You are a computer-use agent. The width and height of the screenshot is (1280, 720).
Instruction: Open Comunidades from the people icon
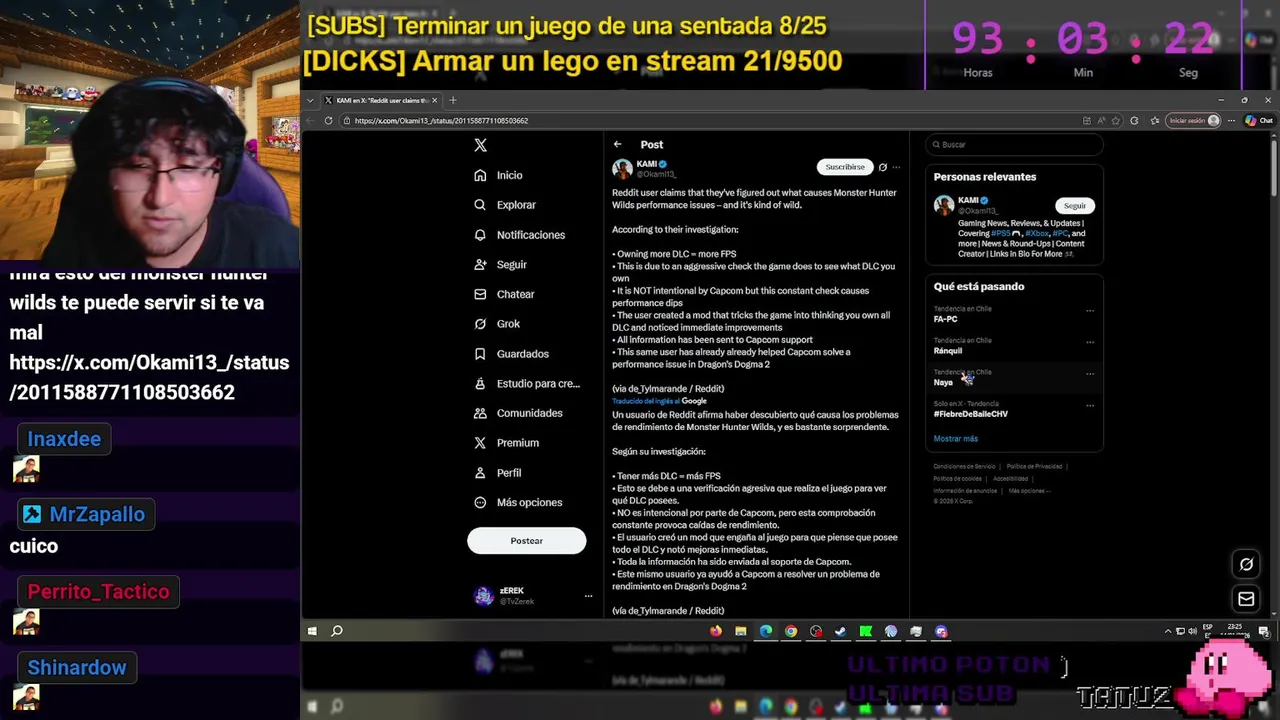pos(480,413)
